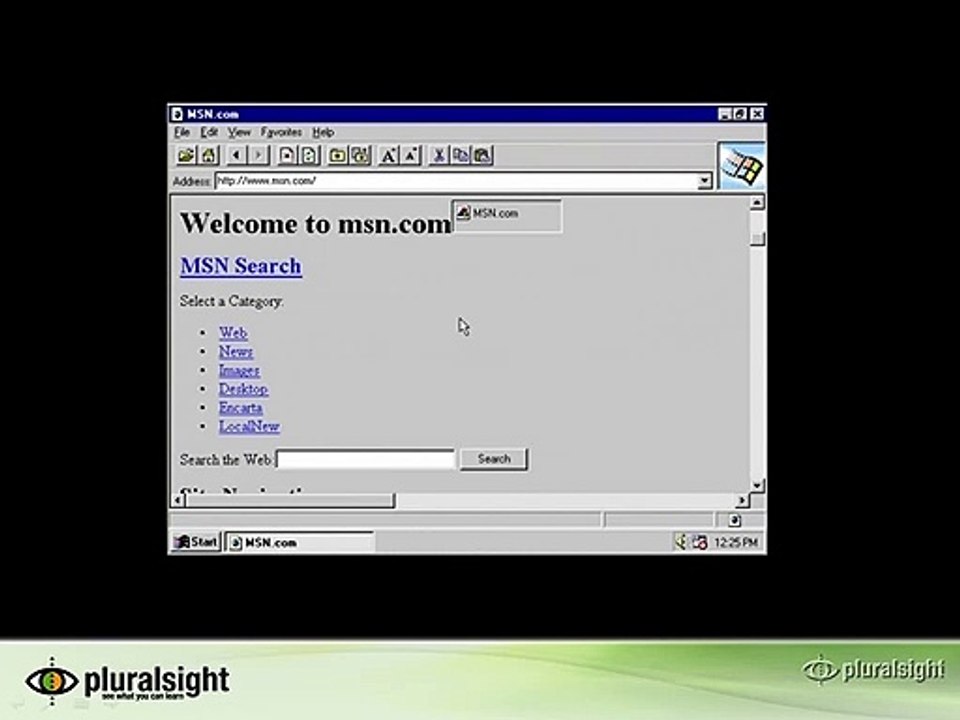Open the Images category link
Image resolution: width=960 pixels, height=720 pixels.
click(239, 370)
